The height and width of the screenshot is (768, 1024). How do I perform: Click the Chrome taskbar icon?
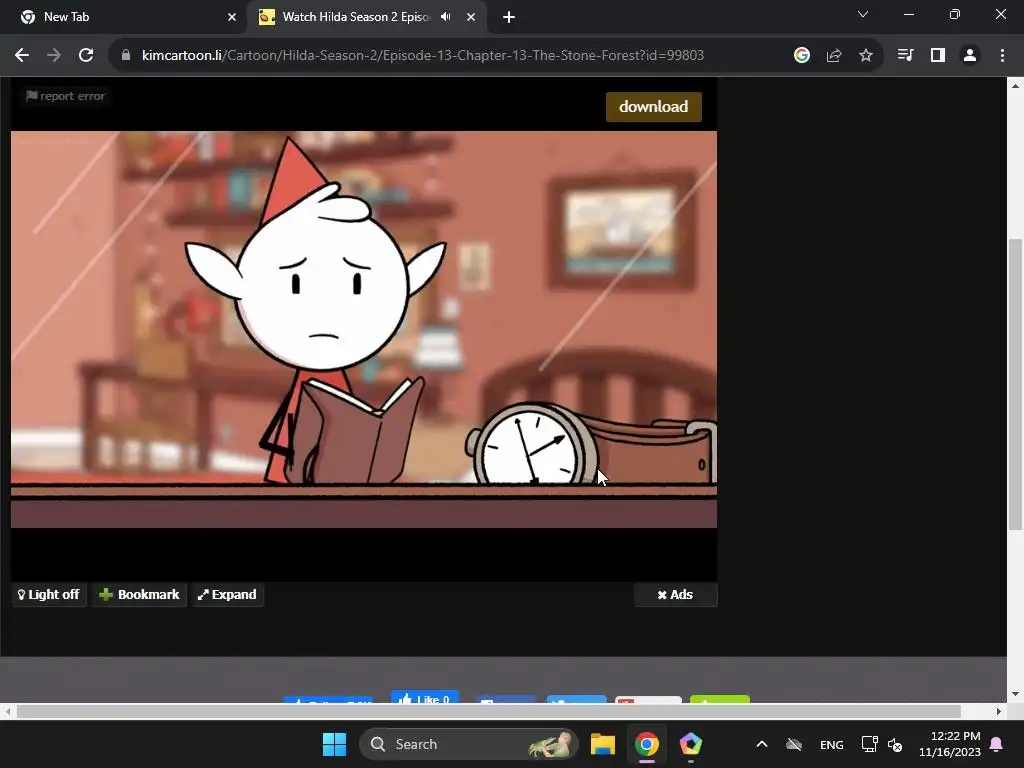coord(647,744)
